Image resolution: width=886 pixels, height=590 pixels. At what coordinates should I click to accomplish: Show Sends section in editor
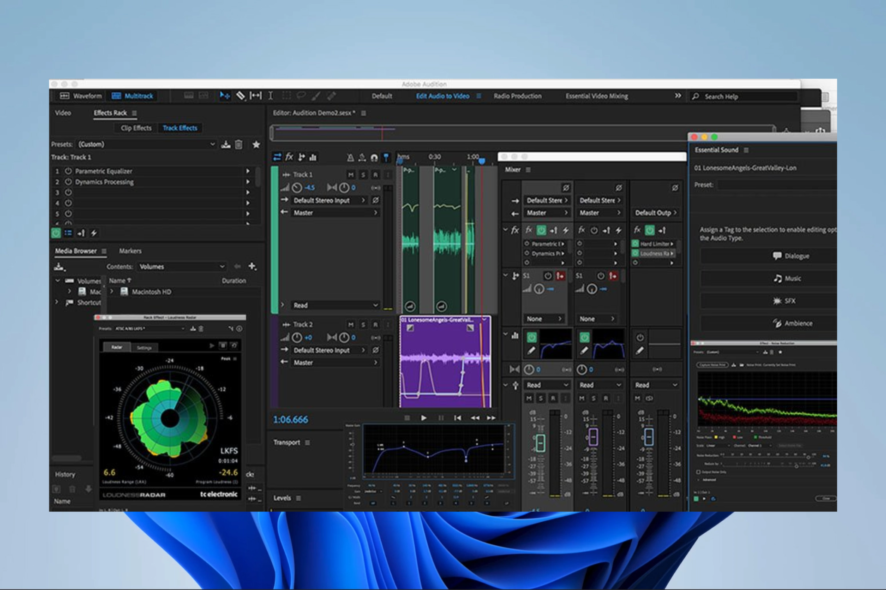[x=301, y=157]
